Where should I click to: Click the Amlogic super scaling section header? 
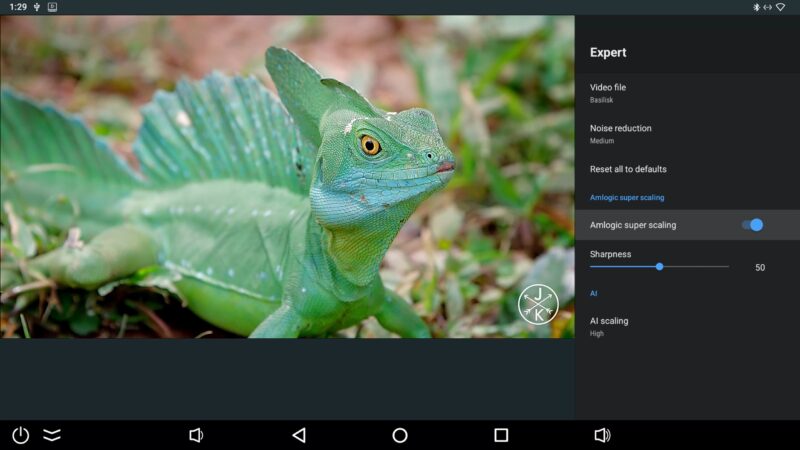click(x=627, y=197)
